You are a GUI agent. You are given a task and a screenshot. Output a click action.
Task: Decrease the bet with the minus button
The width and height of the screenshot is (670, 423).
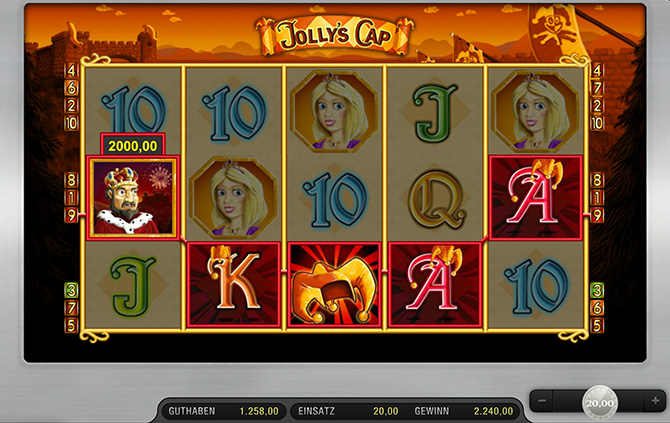point(542,401)
